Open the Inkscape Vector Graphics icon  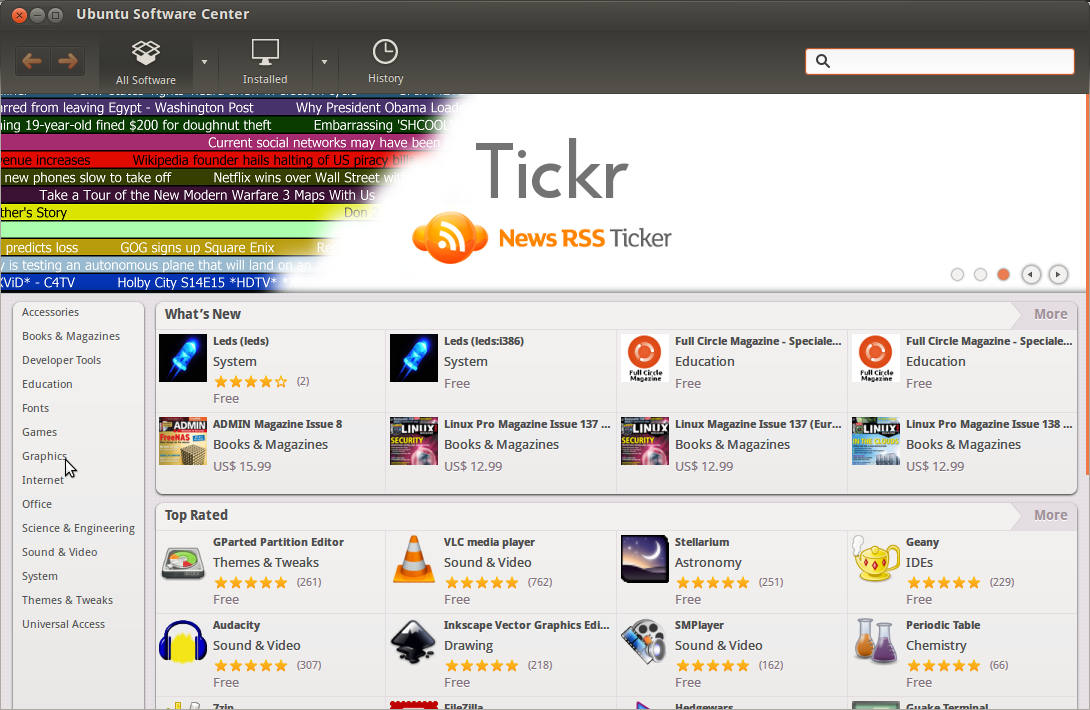tap(414, 642)
